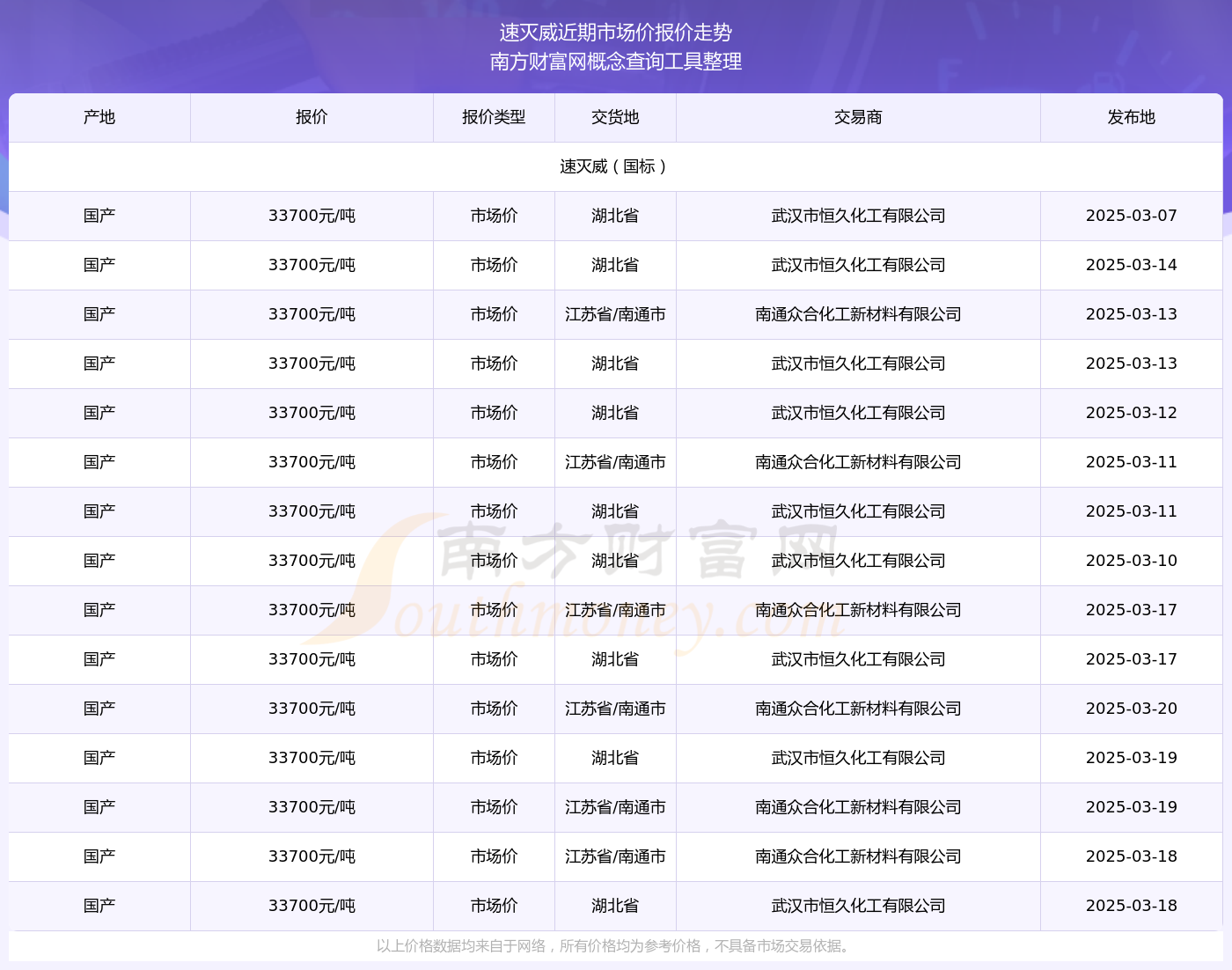The height and width of the screenshot is (970, 1232).
Task: Select the title 速灭威近期市场价报价走势
Action: 616,33
